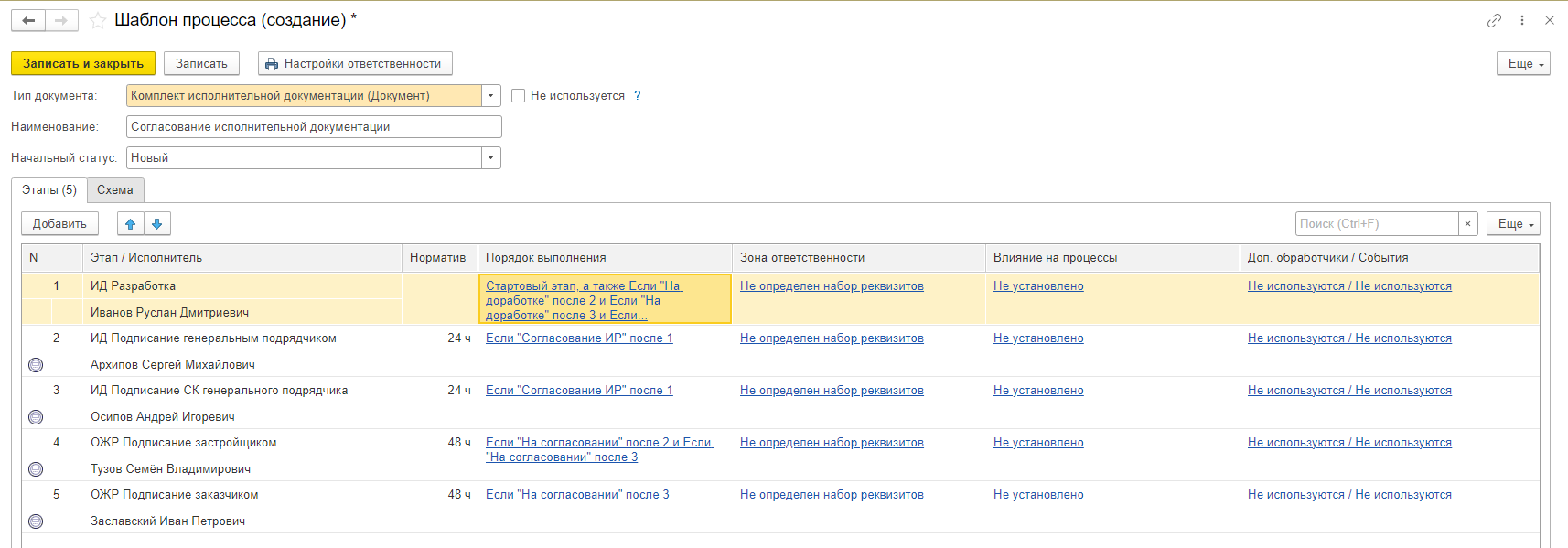
Task: Toggle the 'Не используется' checkbox
Action: point(518,95)
